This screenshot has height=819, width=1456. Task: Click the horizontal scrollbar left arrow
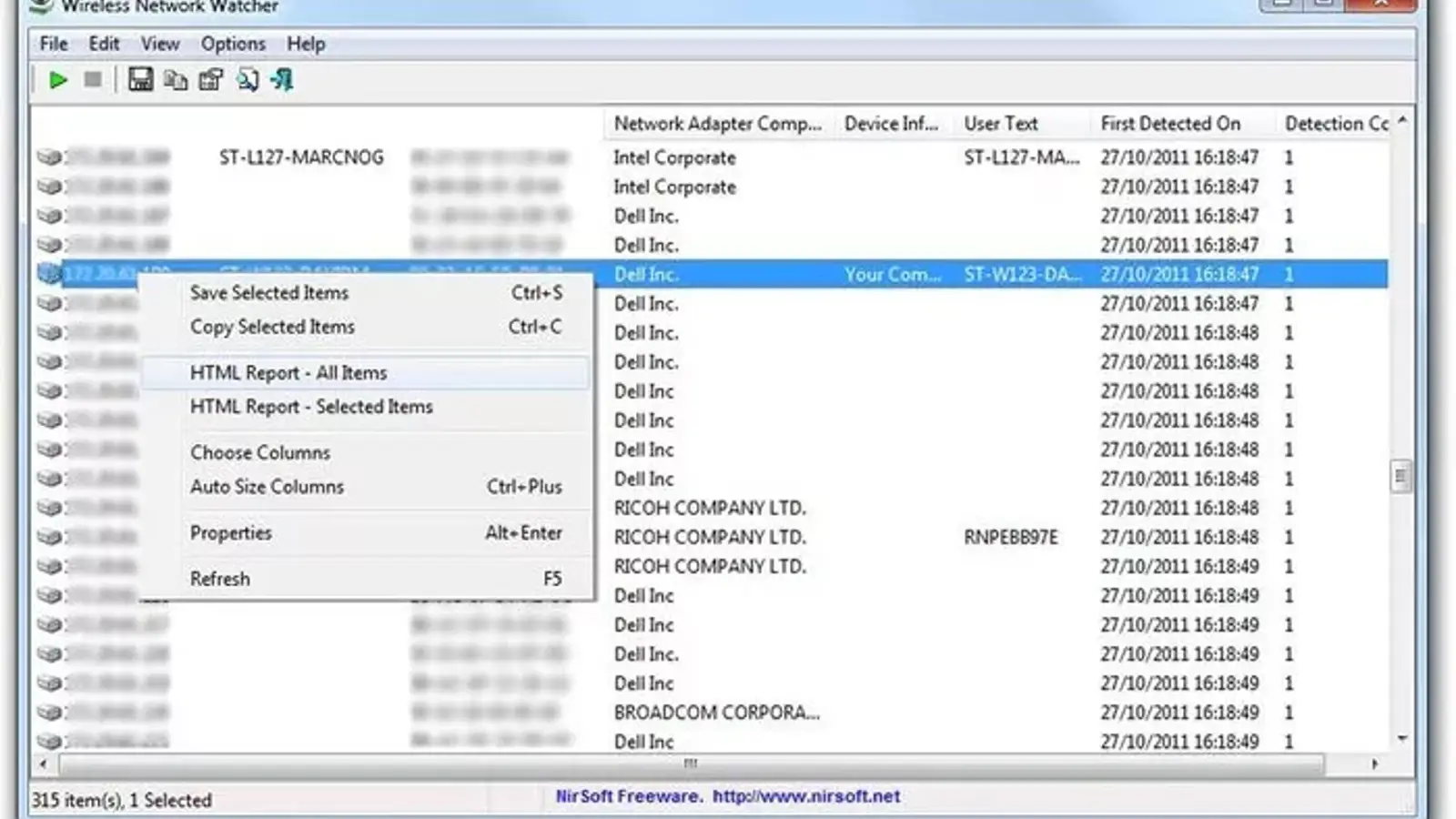tap(43, 764)
